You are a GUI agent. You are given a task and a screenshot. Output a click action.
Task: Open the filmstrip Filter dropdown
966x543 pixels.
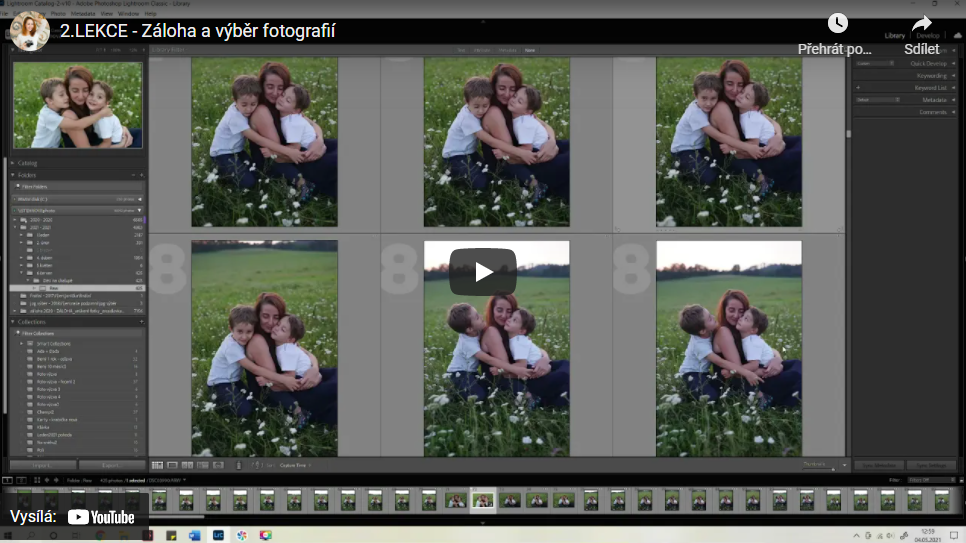pos(931,480)
